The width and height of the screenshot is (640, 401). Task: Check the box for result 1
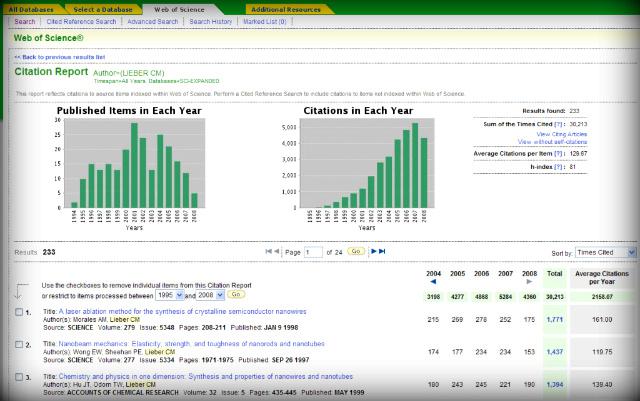click(19, 312)
